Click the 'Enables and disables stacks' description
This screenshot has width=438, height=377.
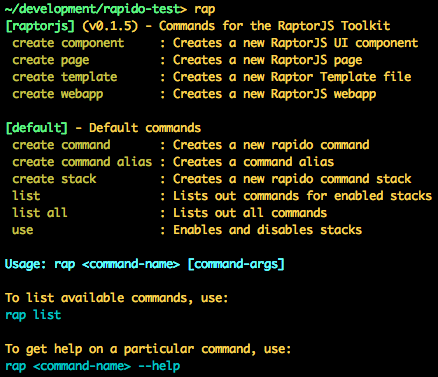(x=267, y=230)
